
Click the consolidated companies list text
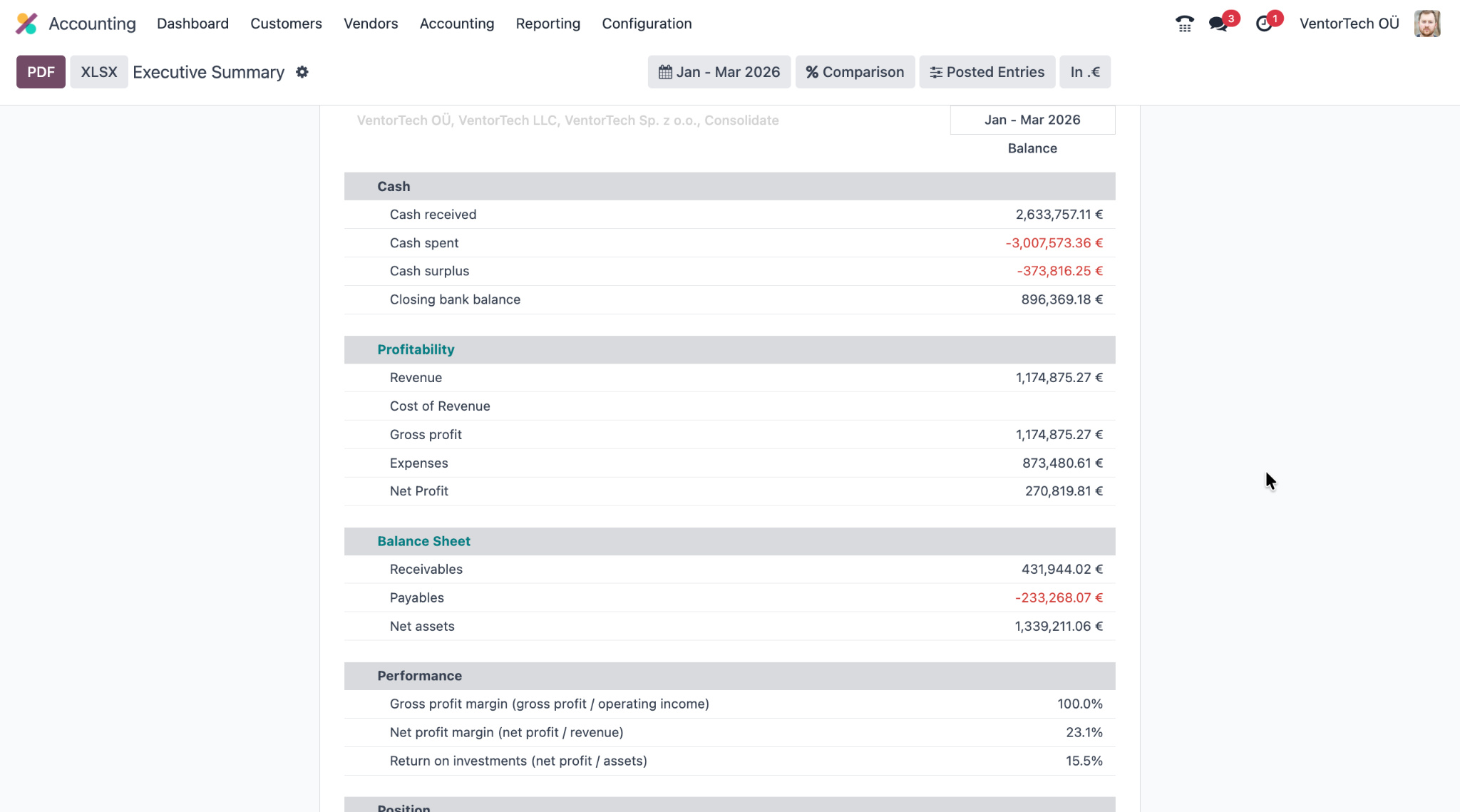click(567, 120)
